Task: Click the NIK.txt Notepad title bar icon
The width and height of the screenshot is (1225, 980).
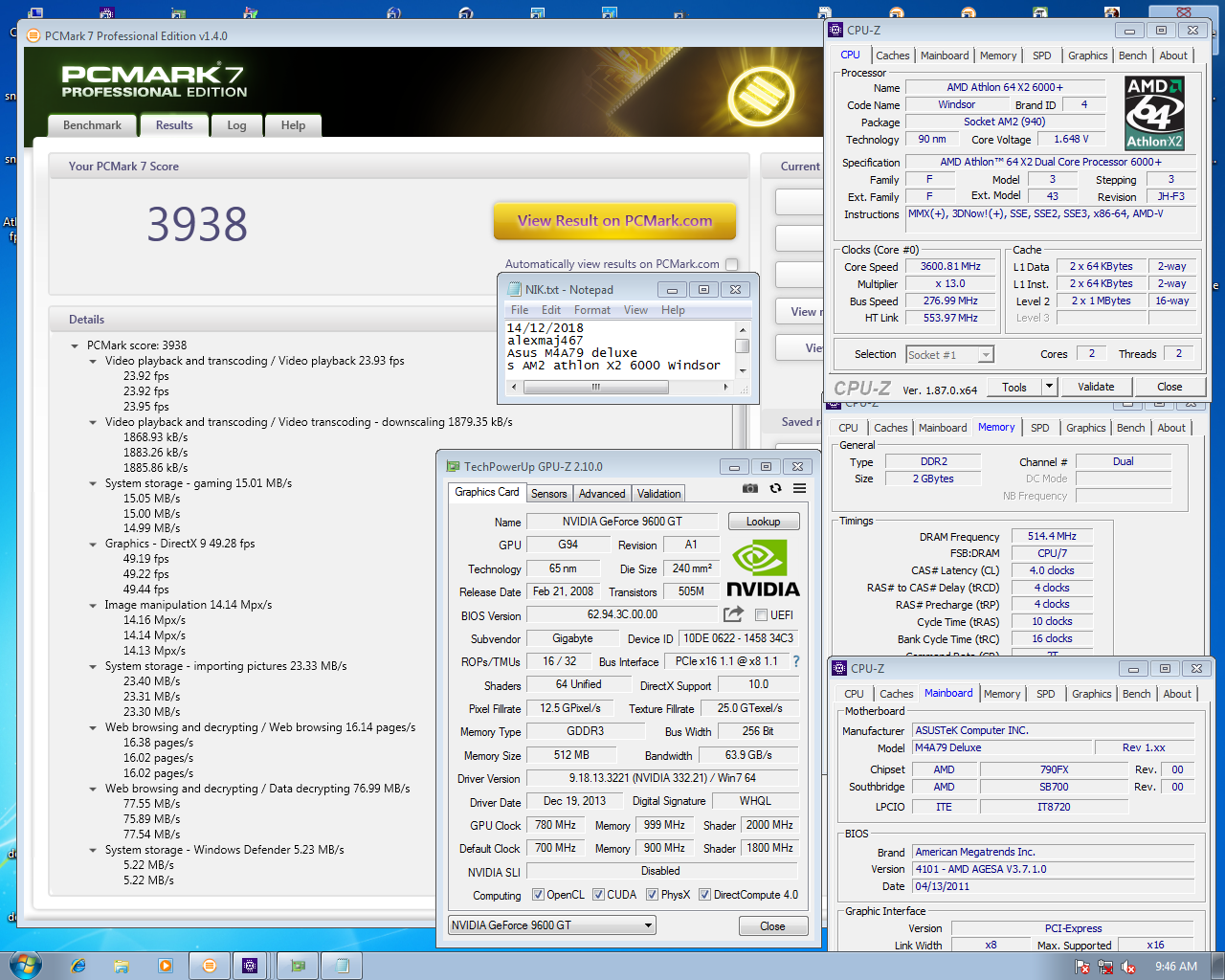Action: tap(514, 289)
